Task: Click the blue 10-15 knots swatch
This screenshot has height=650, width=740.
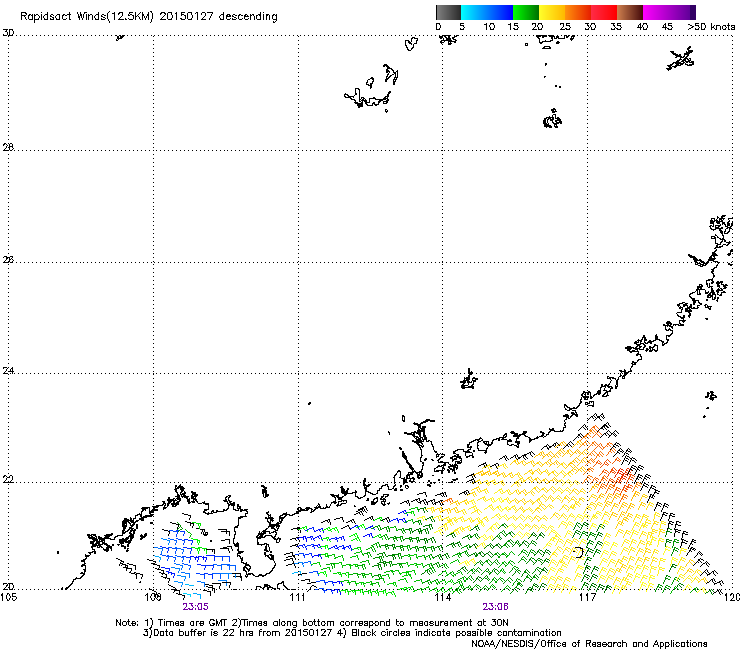Action: point(500,12)
